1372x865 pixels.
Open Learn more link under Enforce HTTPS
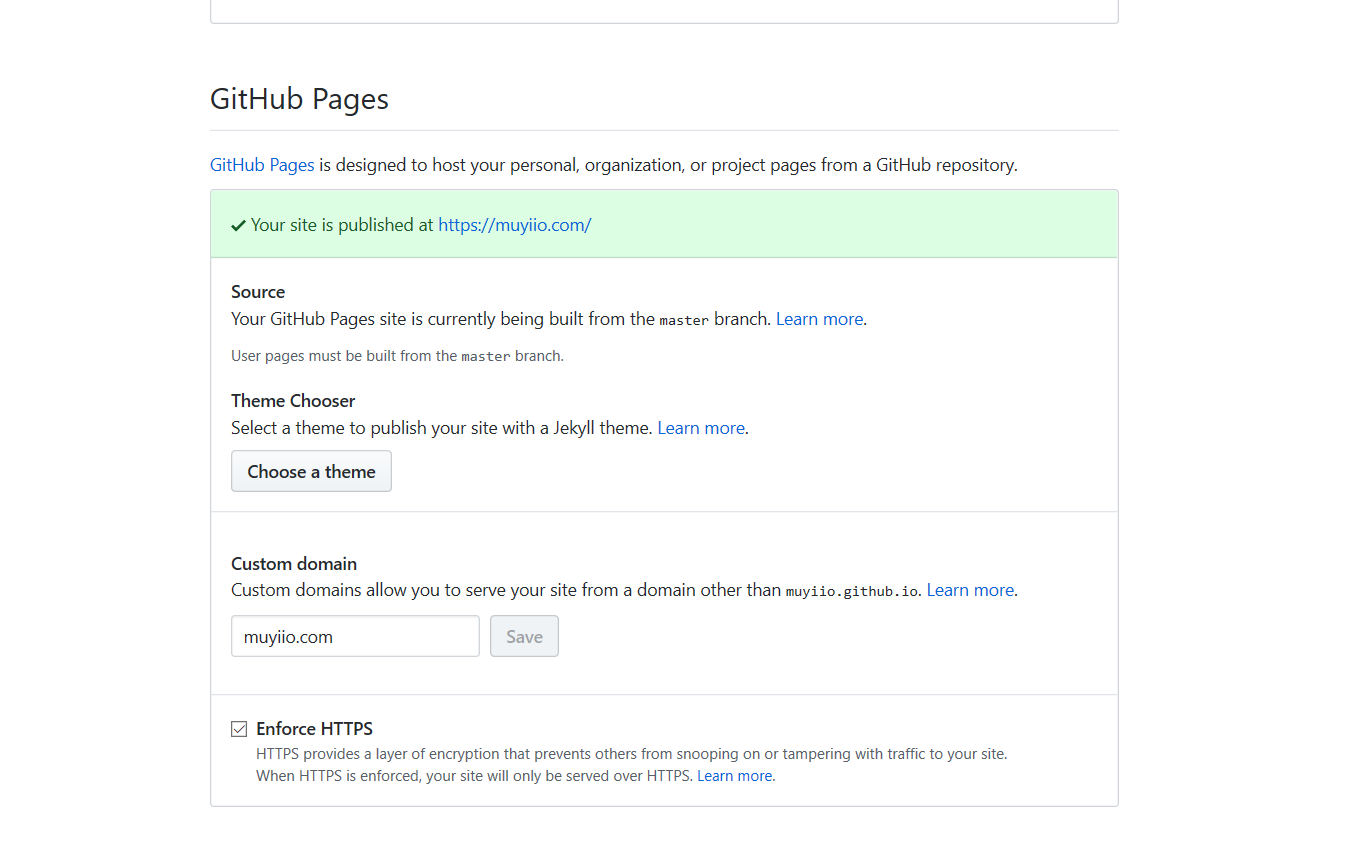tap(736, 776)
